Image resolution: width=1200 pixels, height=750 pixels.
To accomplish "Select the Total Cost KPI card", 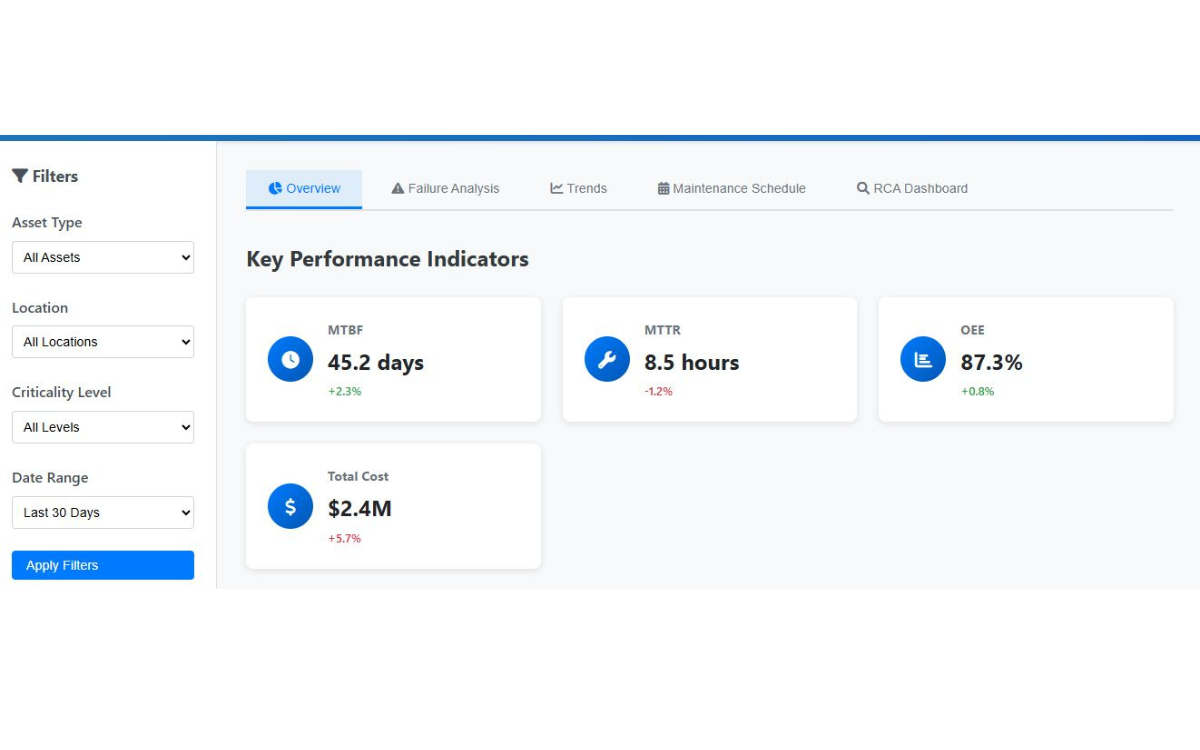I will 393,506.
